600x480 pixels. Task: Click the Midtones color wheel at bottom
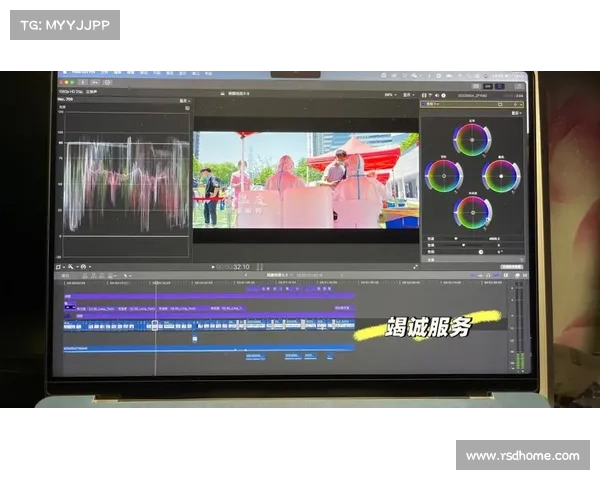click(x=472, y=212)
